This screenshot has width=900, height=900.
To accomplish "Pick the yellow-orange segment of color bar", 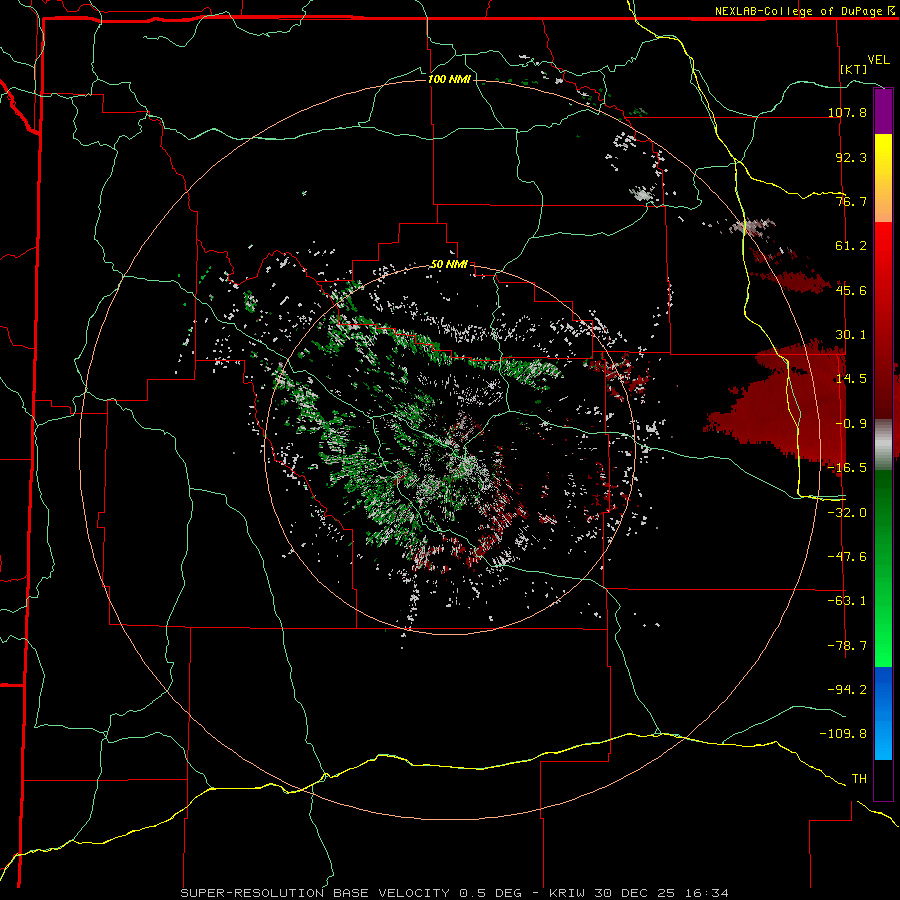I will tap(883, 178).
